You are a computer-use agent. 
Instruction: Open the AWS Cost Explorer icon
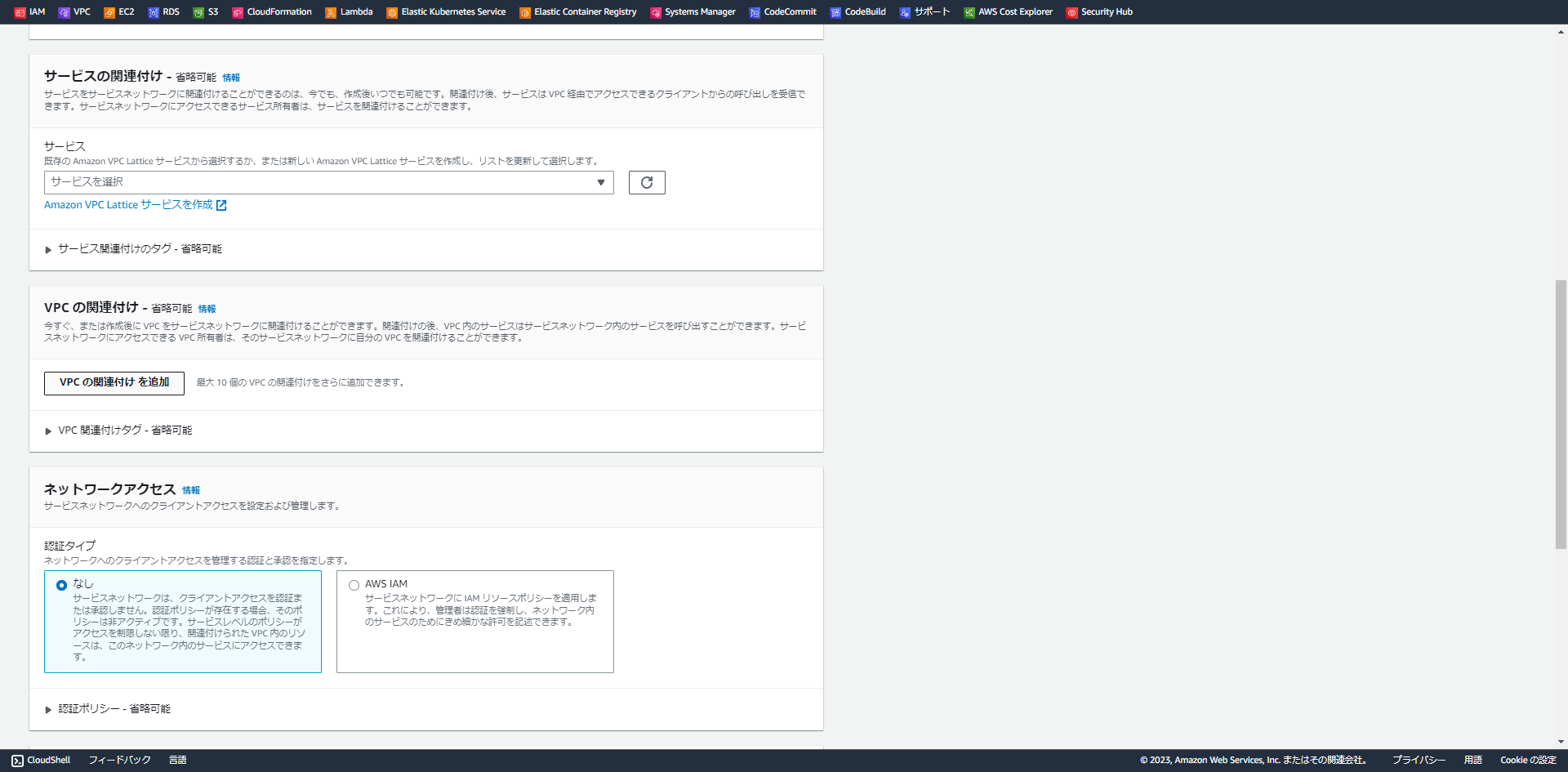(969, 12)
